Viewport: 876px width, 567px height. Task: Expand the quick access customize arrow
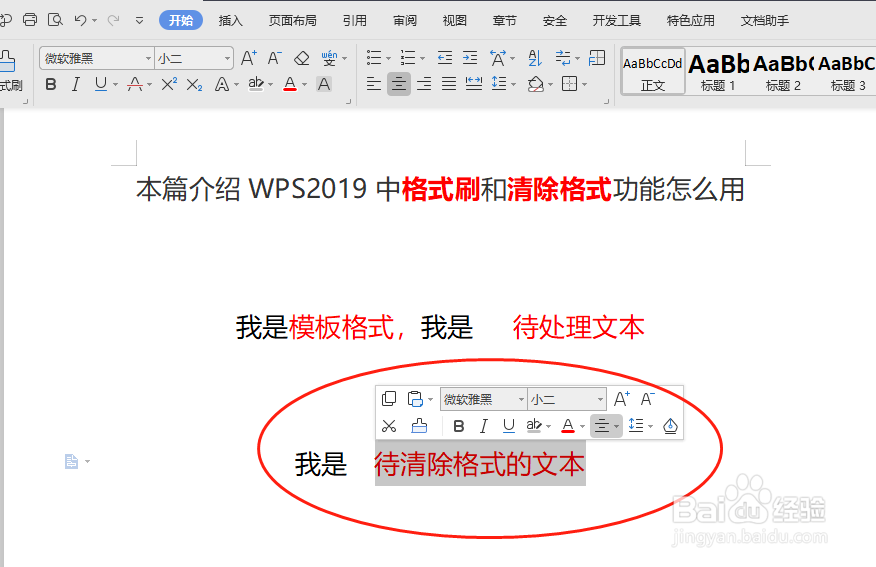[139, 21]
